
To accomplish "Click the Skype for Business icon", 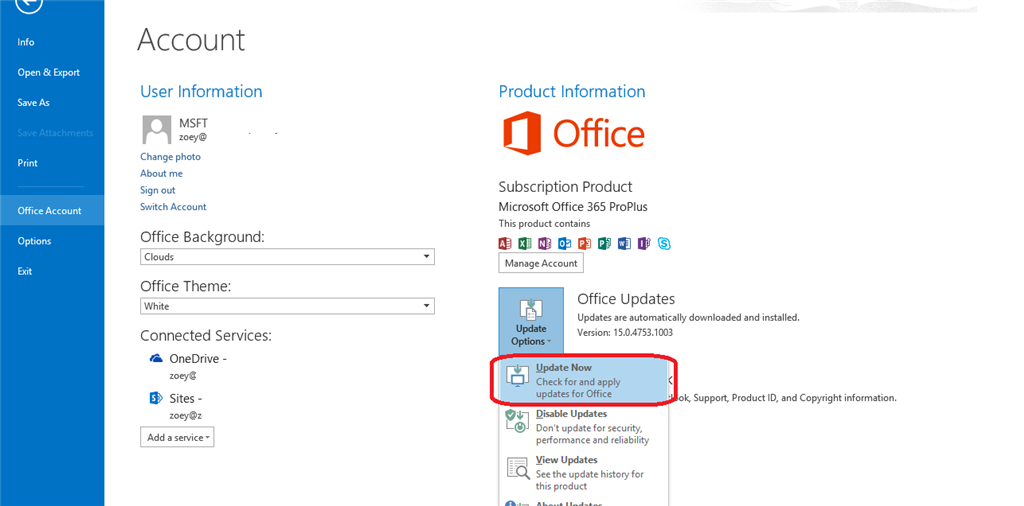I will tap(665, 244).
